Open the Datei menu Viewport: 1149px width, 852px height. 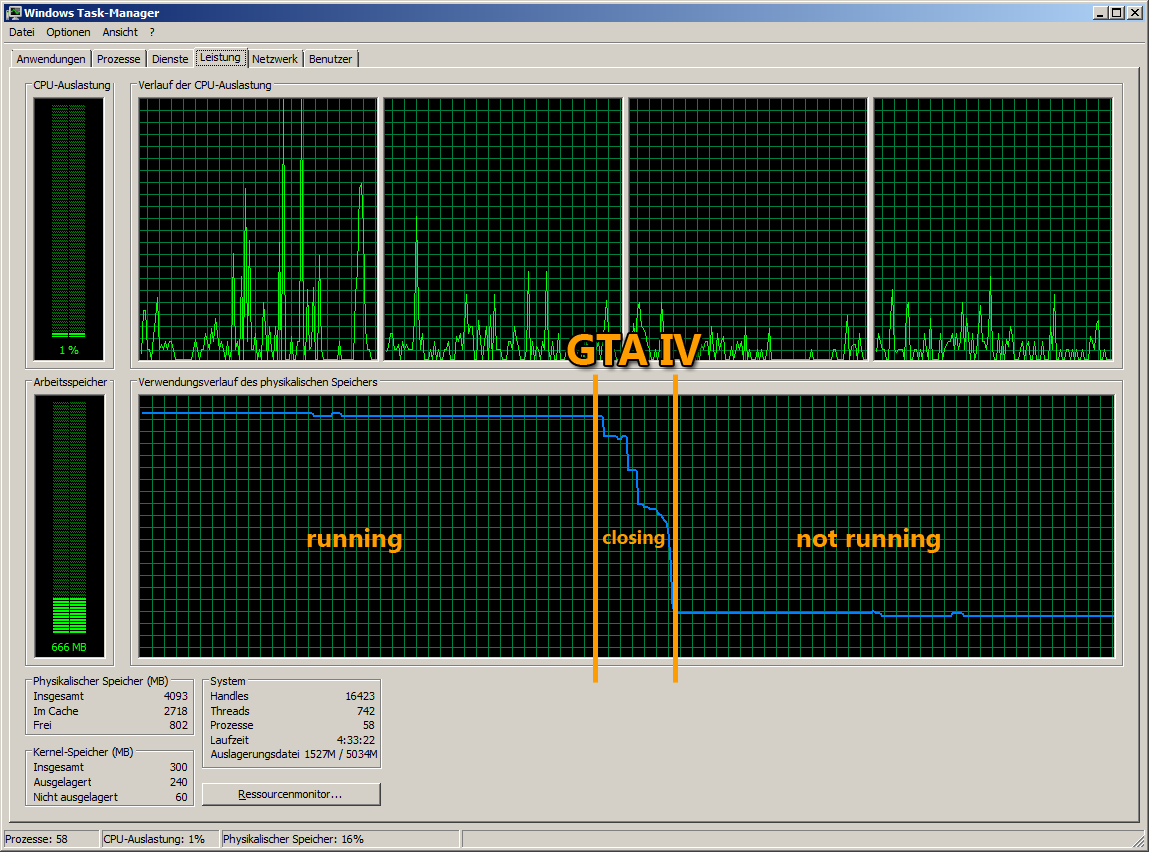coord(22,32)
